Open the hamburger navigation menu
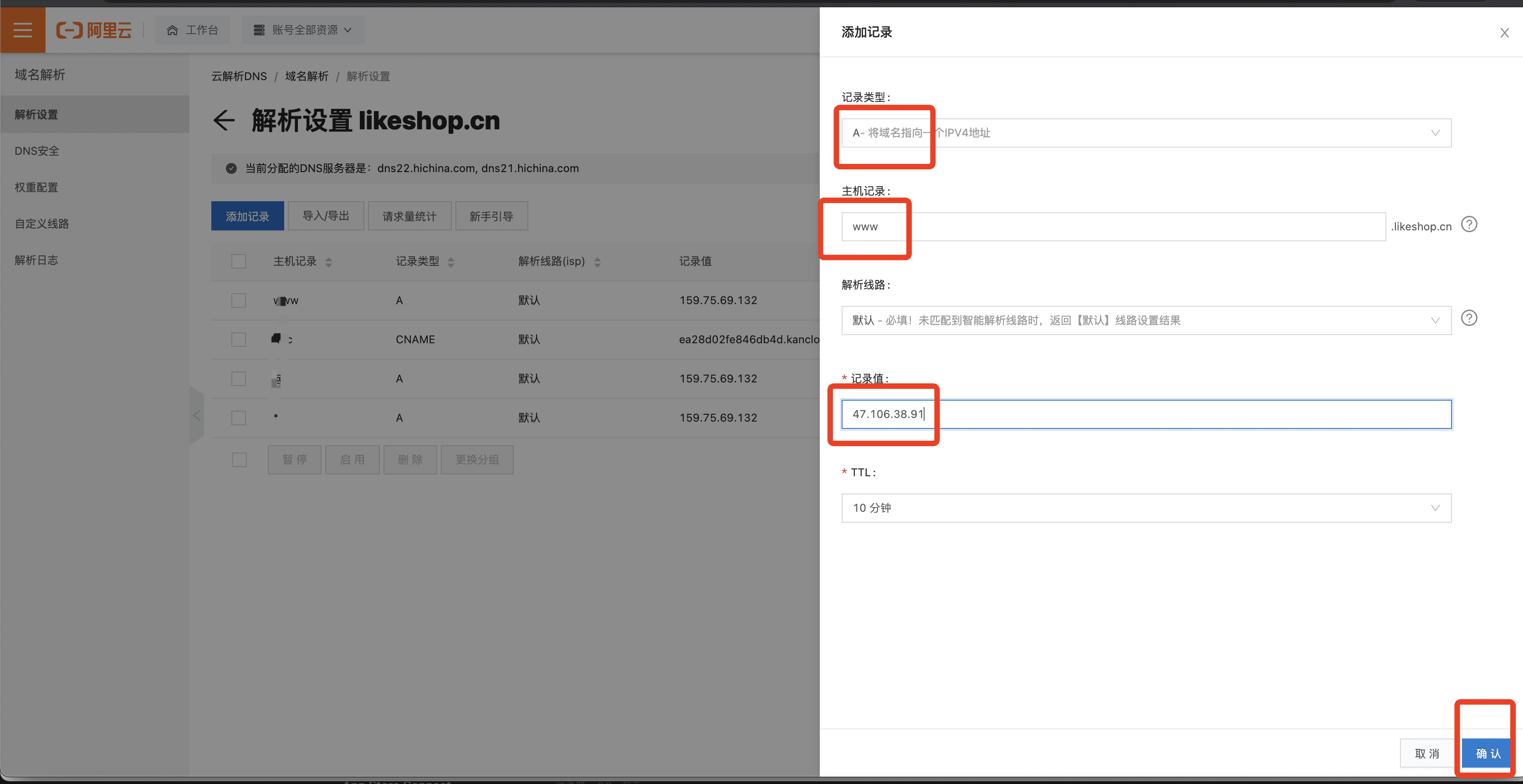This screenshot has height=784, width=1523. point(22,30)
